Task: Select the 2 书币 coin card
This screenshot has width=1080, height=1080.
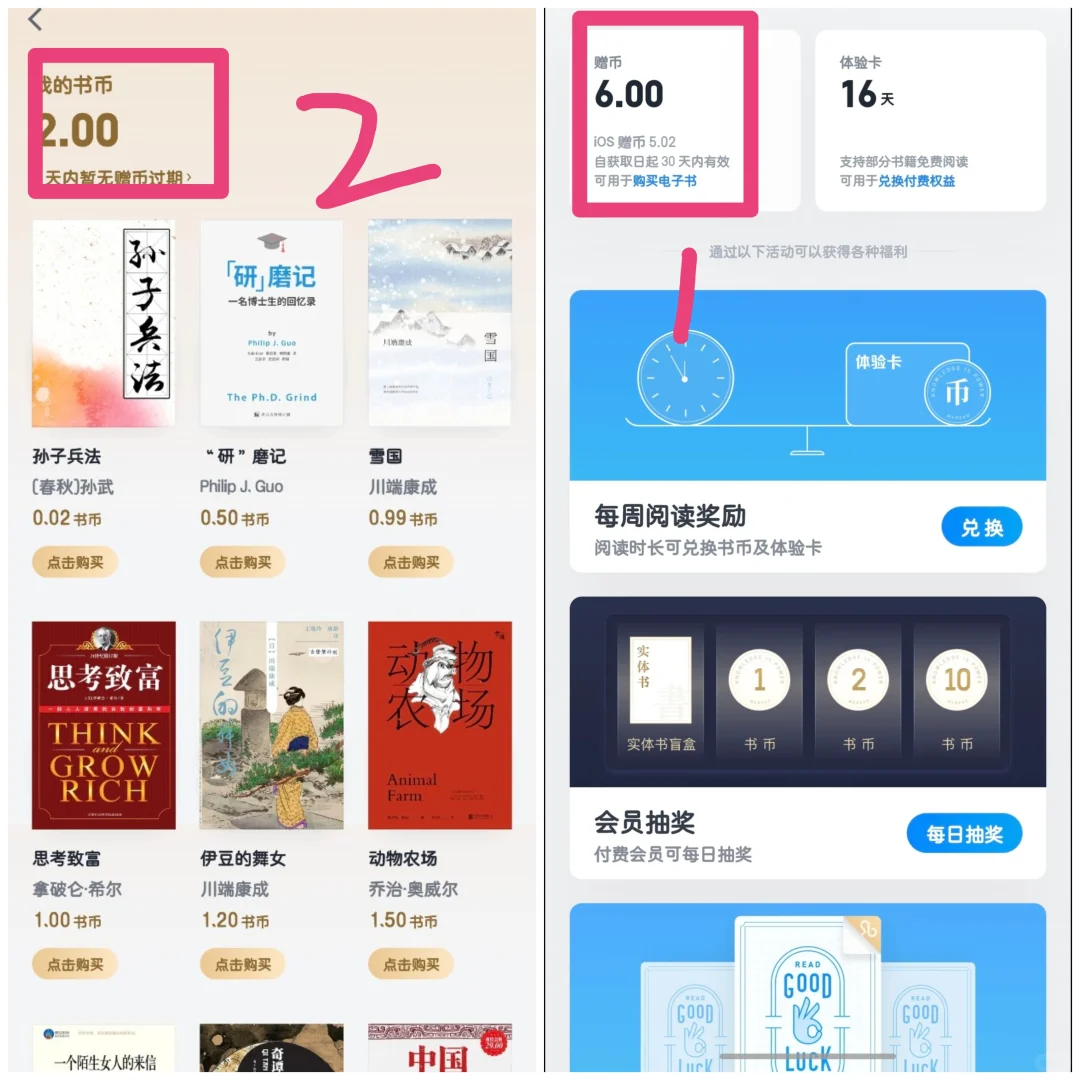Action: [x=858, y=691]
